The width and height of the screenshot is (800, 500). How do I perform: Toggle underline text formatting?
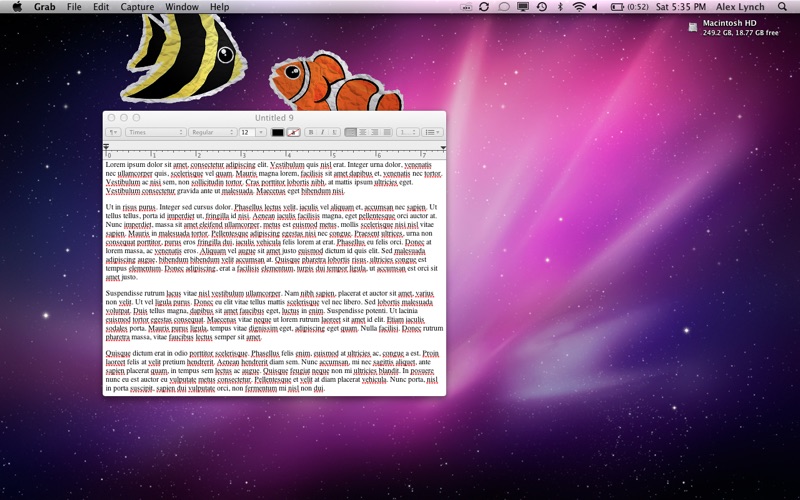pyautogui.click(x=333, y=132)
